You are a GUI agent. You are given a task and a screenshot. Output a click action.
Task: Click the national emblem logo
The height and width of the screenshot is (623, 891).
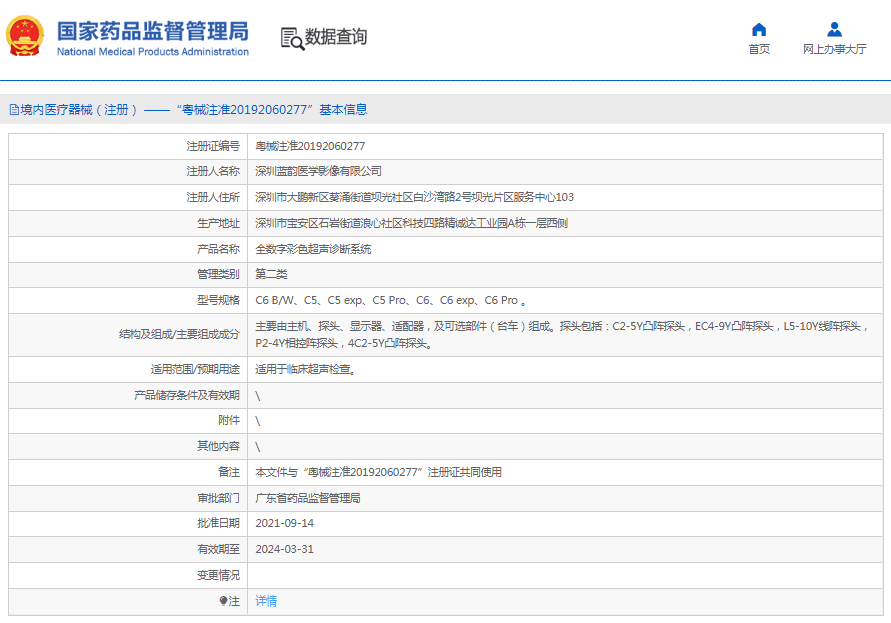pos(25,36)
